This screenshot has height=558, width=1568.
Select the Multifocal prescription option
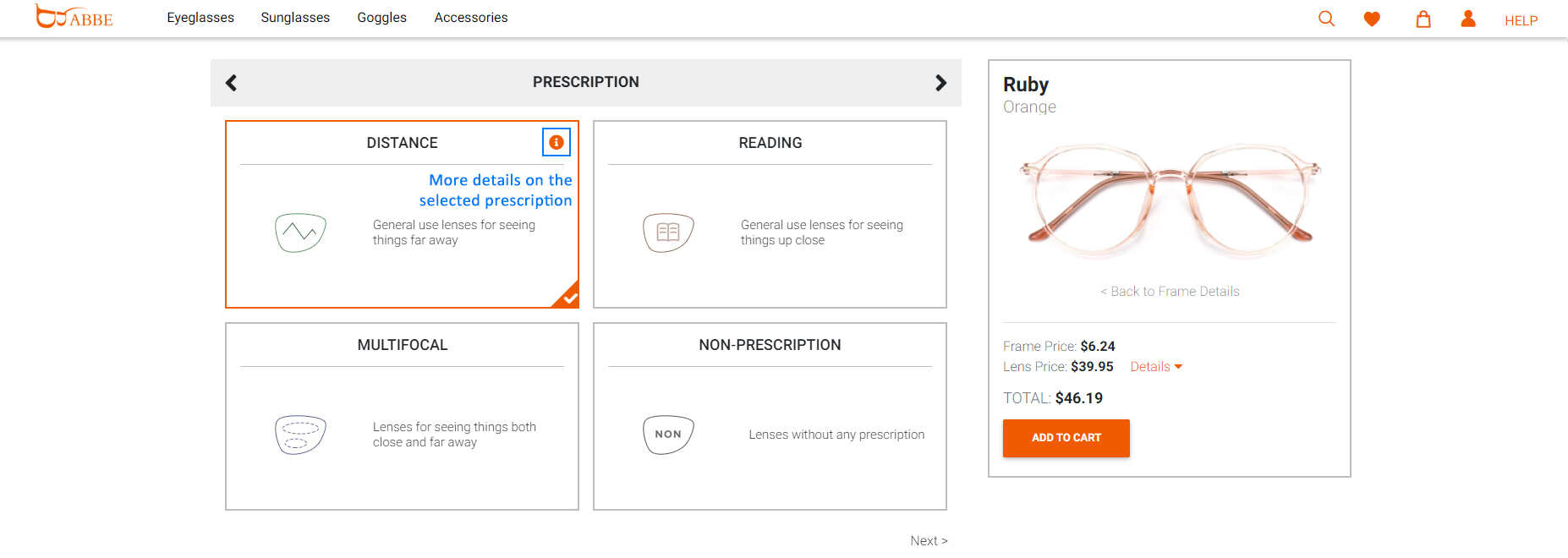pos(402,416)
